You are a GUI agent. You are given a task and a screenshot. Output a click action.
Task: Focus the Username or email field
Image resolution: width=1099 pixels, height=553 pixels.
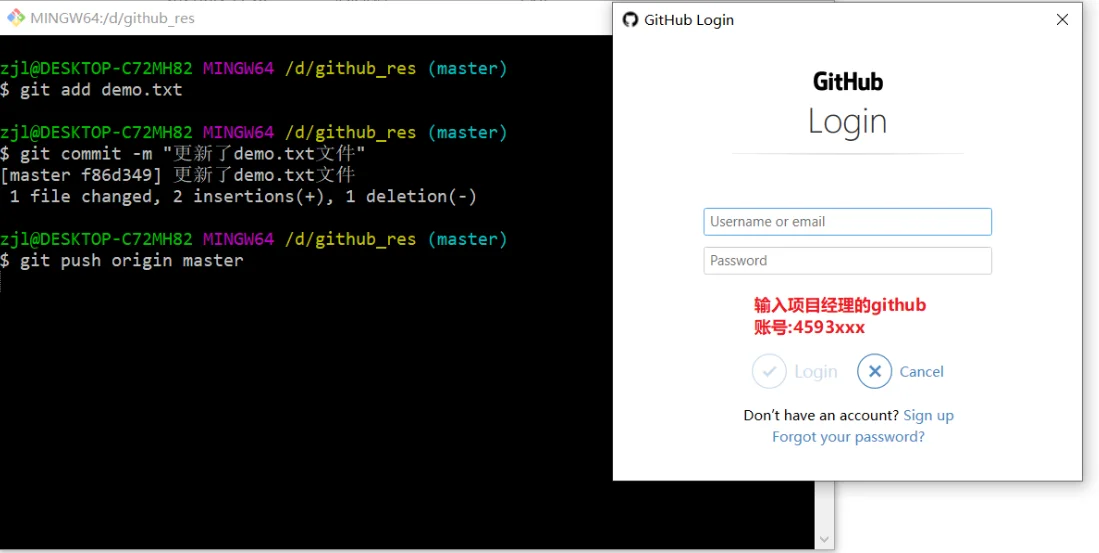(847, 222)
